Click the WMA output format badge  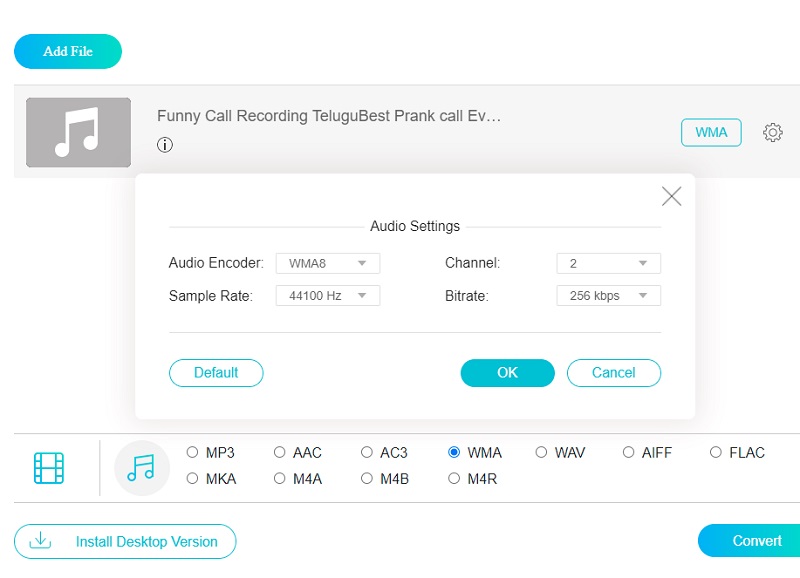(x=711, y=131)
